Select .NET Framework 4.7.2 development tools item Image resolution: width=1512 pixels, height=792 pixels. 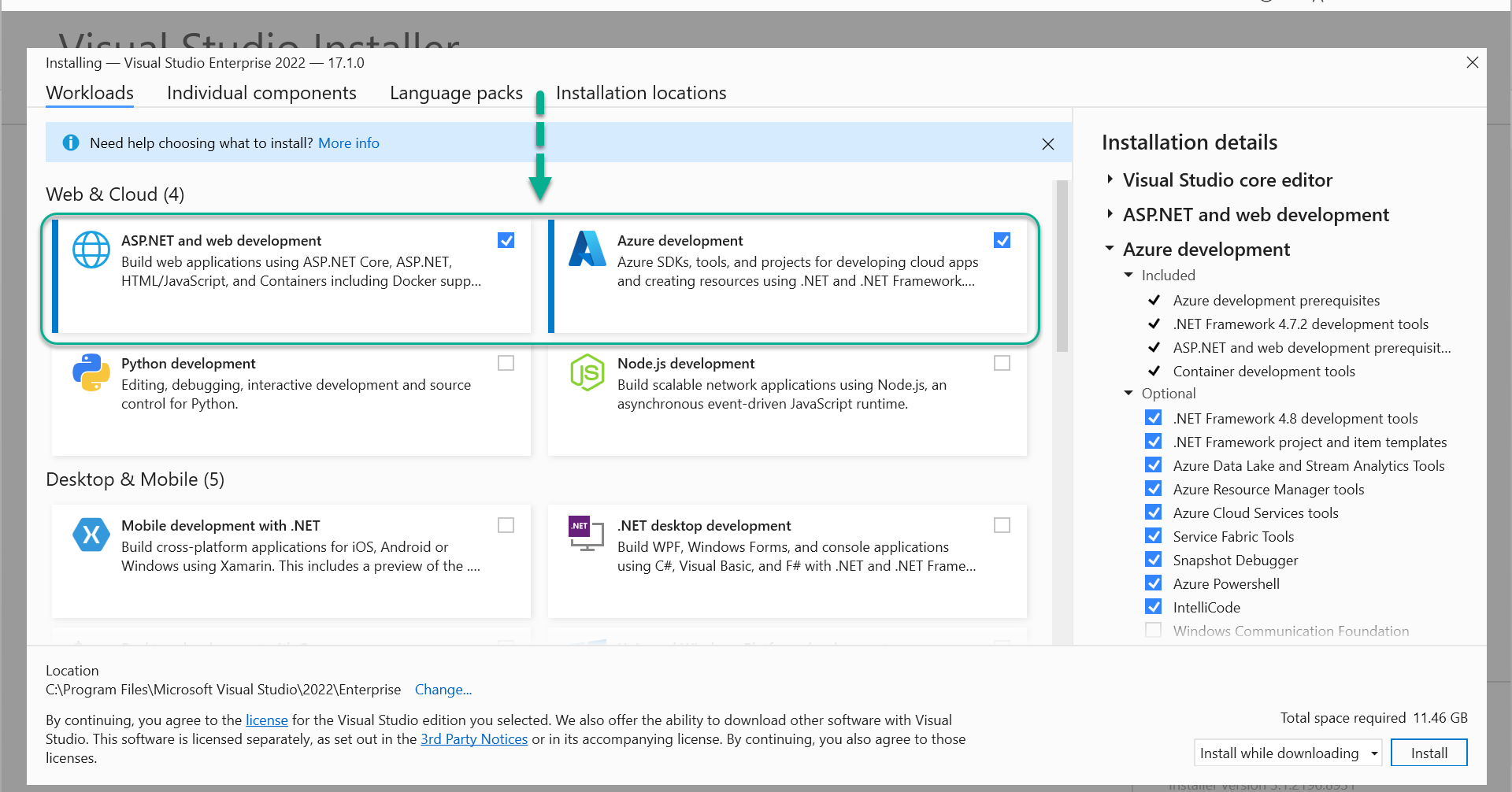[x=1301, y=324]
